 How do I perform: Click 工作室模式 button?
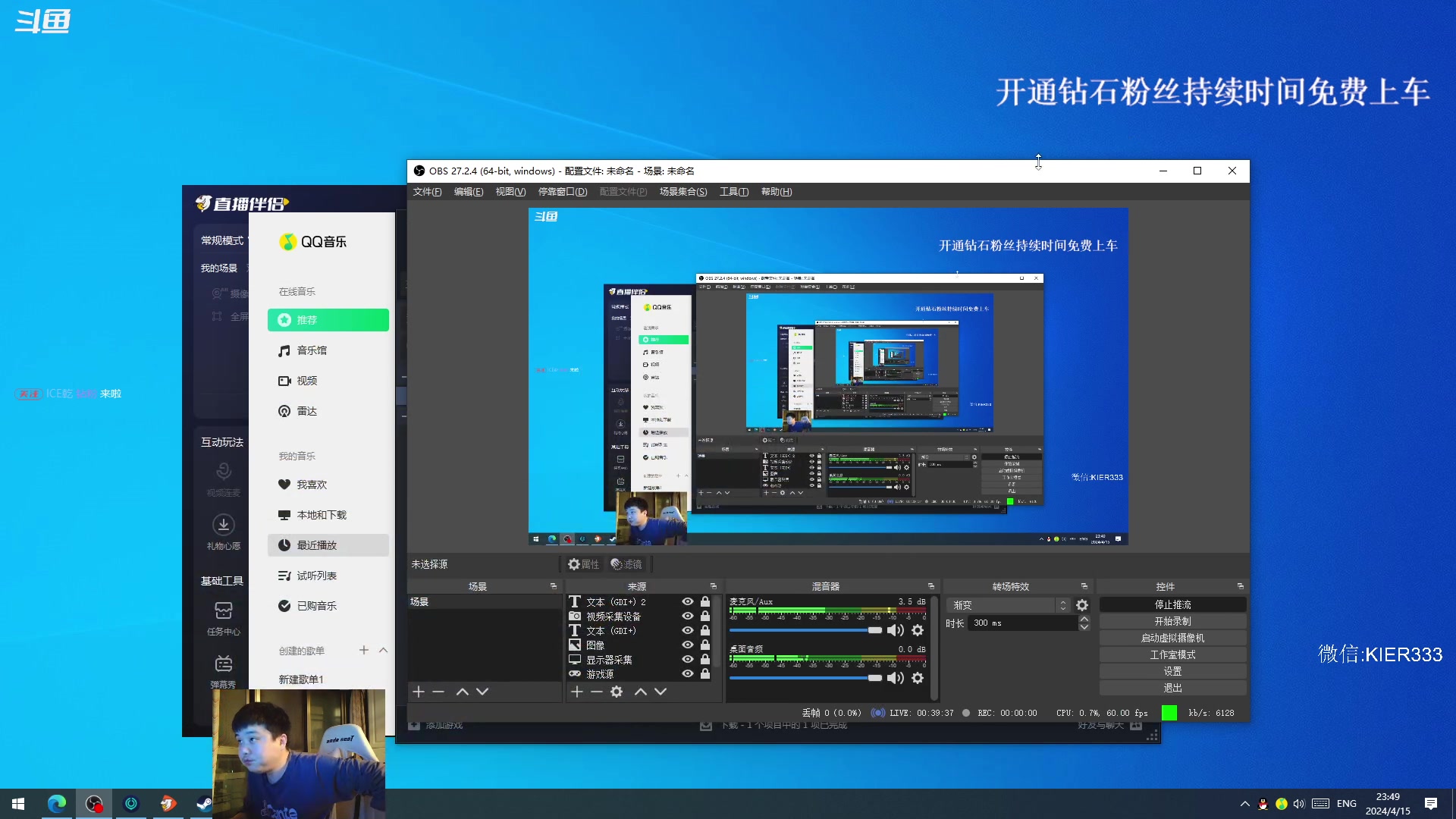(x=1172, y=654)
